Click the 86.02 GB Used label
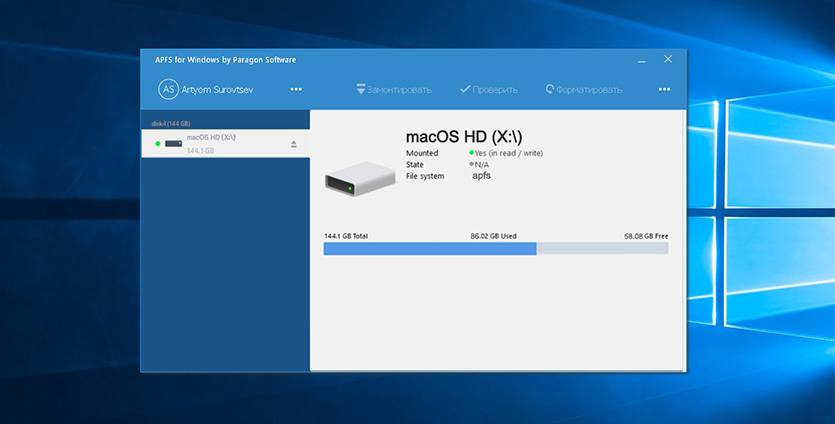Image resolution: width=835 pixels, height=424 pixels. [493, 236]
